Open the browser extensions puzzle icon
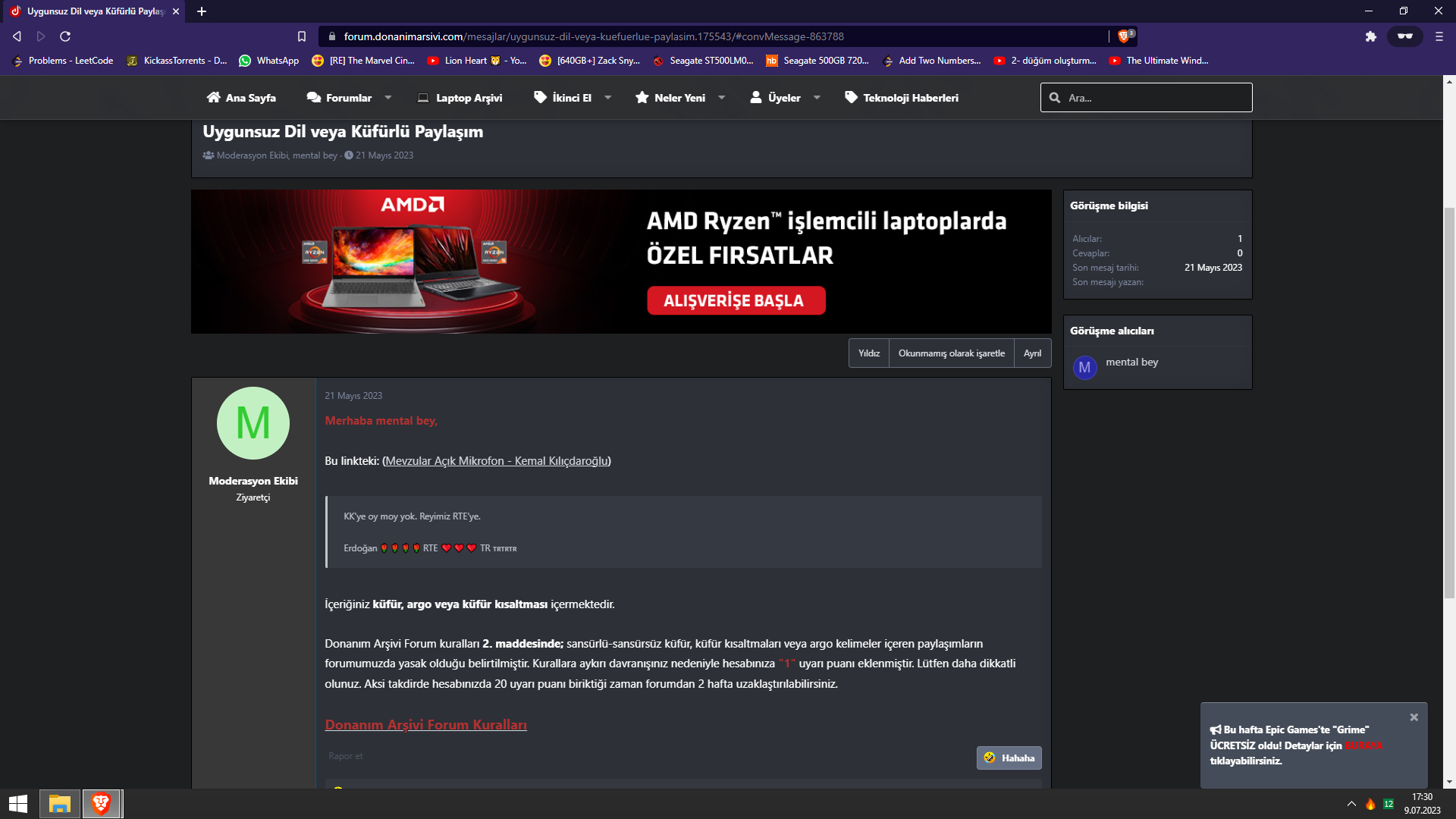Image resolution: width=1456 pixels, height=819 pixels. [1370, 36]
